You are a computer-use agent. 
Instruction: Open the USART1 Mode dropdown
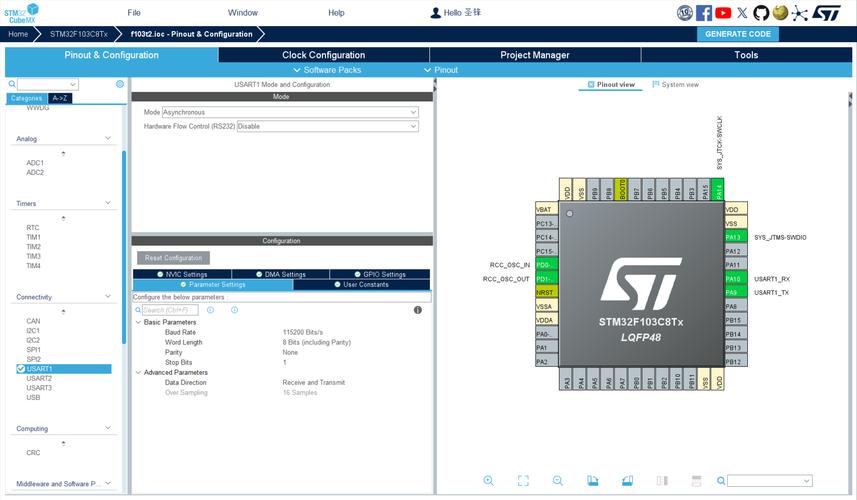click(x=290, y=113)
